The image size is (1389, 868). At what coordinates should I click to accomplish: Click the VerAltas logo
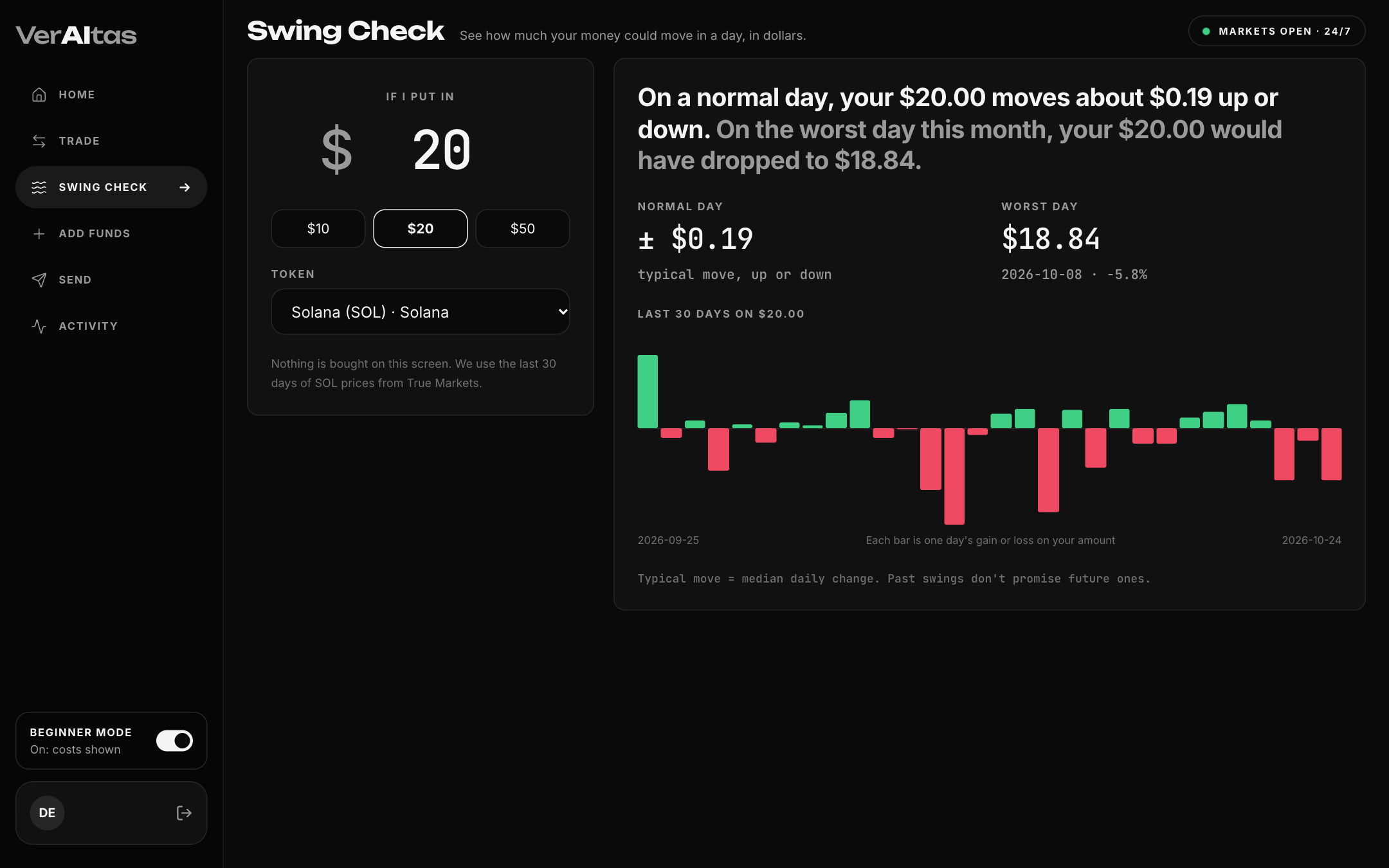point(76,35)
